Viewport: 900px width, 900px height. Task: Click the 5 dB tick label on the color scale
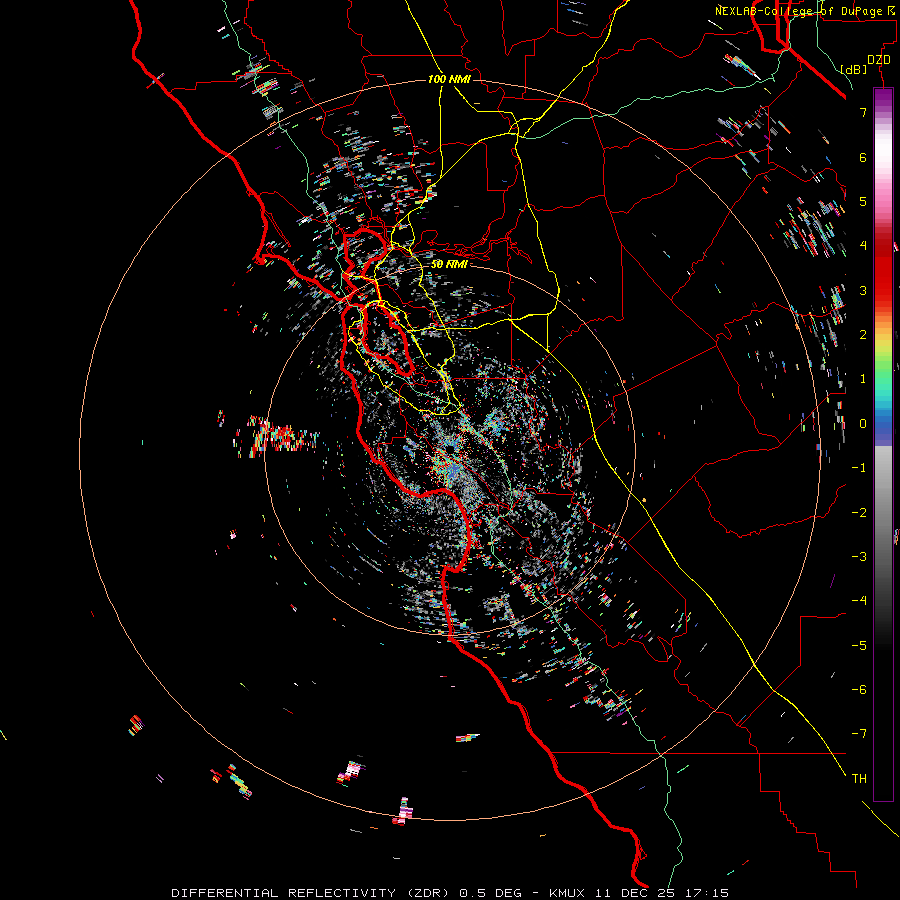[x=863, y=201]
